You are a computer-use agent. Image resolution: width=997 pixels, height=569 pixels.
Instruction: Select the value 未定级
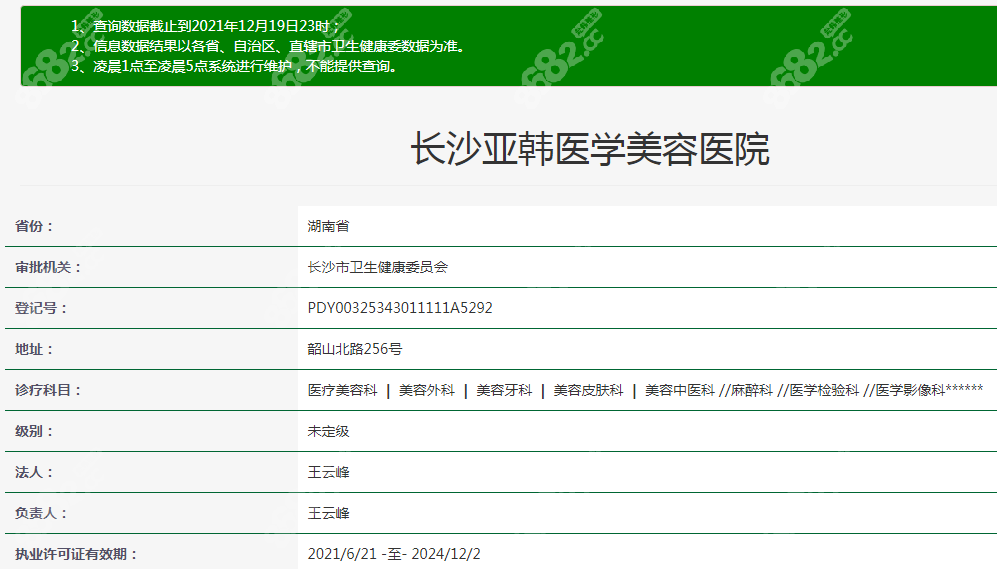328,431
